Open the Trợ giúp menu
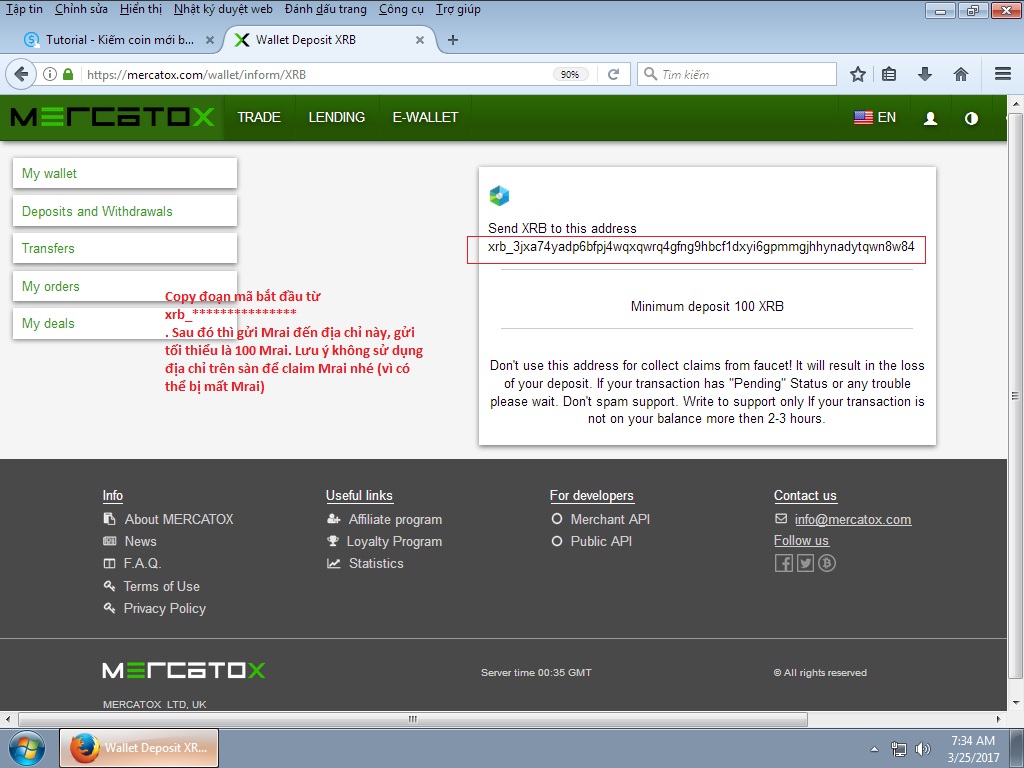Screen dimensions: 1024x768 [x=458, y=9]
